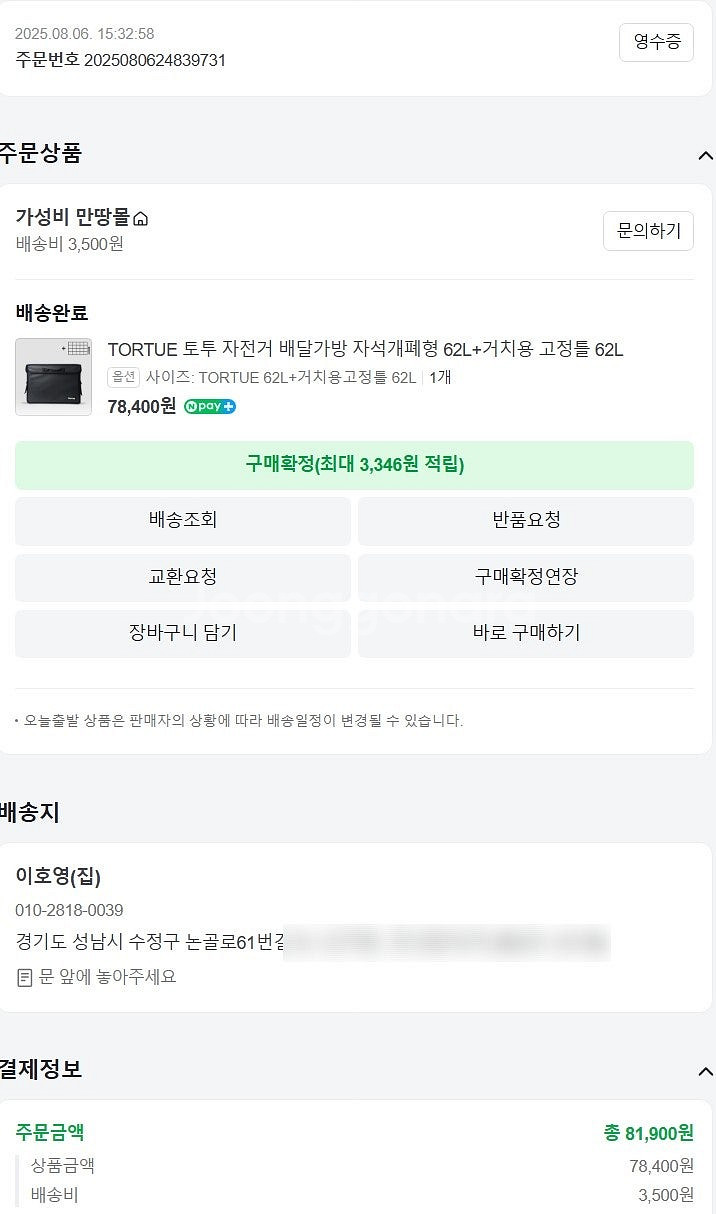The image size is (716, 1214).
Task: Click the phone number 010-2818-0039
Action: (69, 910)
